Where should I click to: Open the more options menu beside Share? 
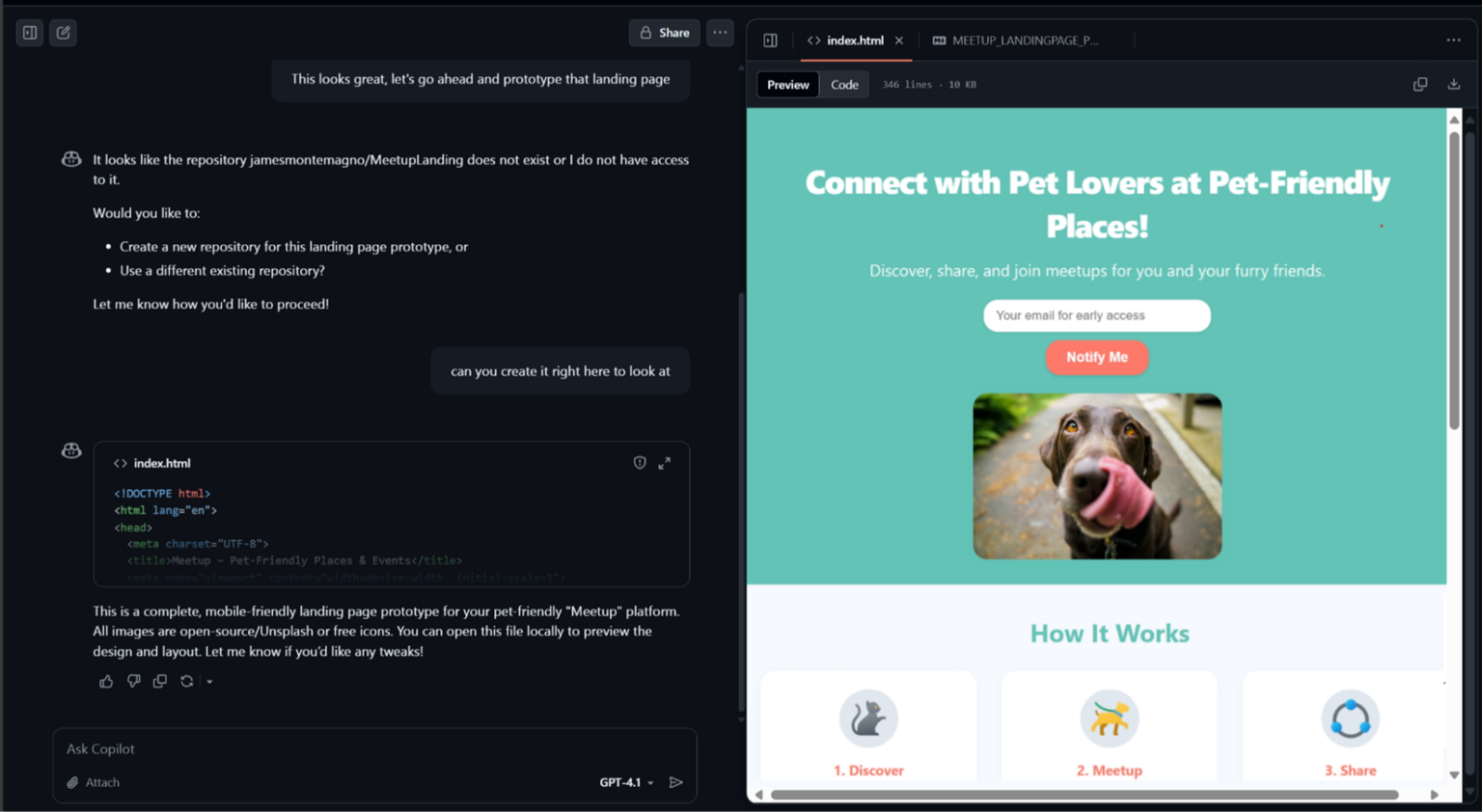tap(720, 33)
